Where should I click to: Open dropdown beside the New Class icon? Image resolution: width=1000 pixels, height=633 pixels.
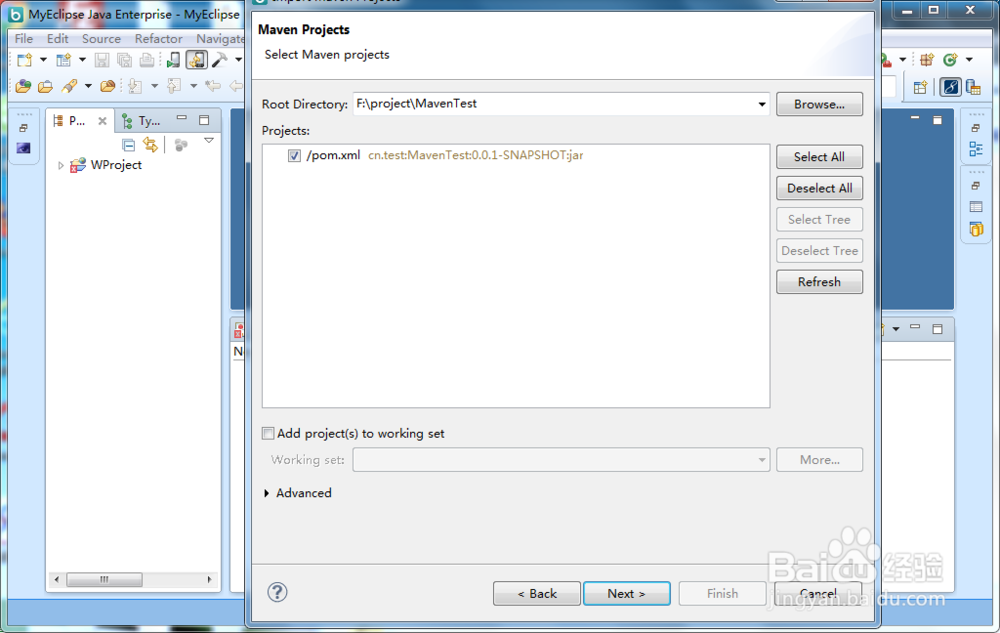(x=969, y=60)
